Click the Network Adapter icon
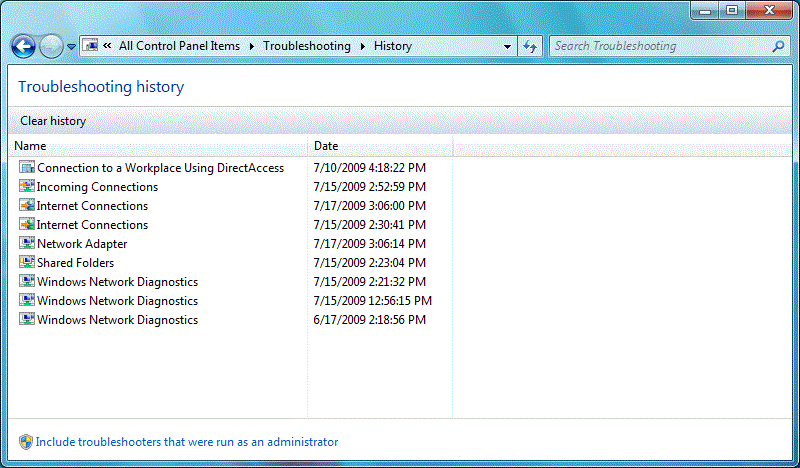The image size is (800, 468). pos(27,243)
